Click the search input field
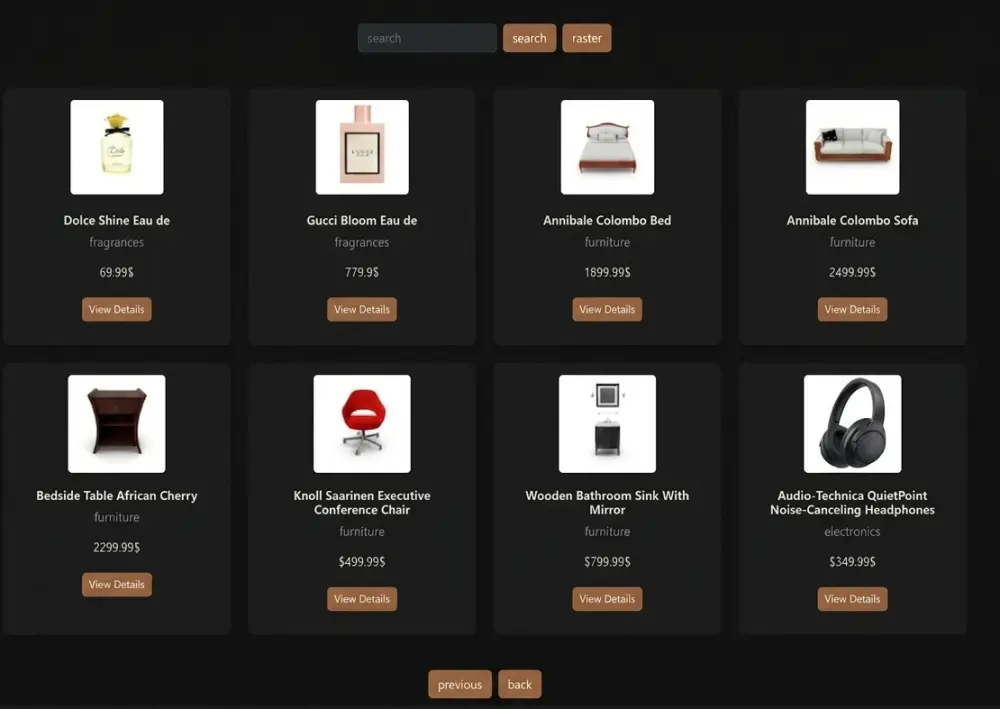 (427, 38)
